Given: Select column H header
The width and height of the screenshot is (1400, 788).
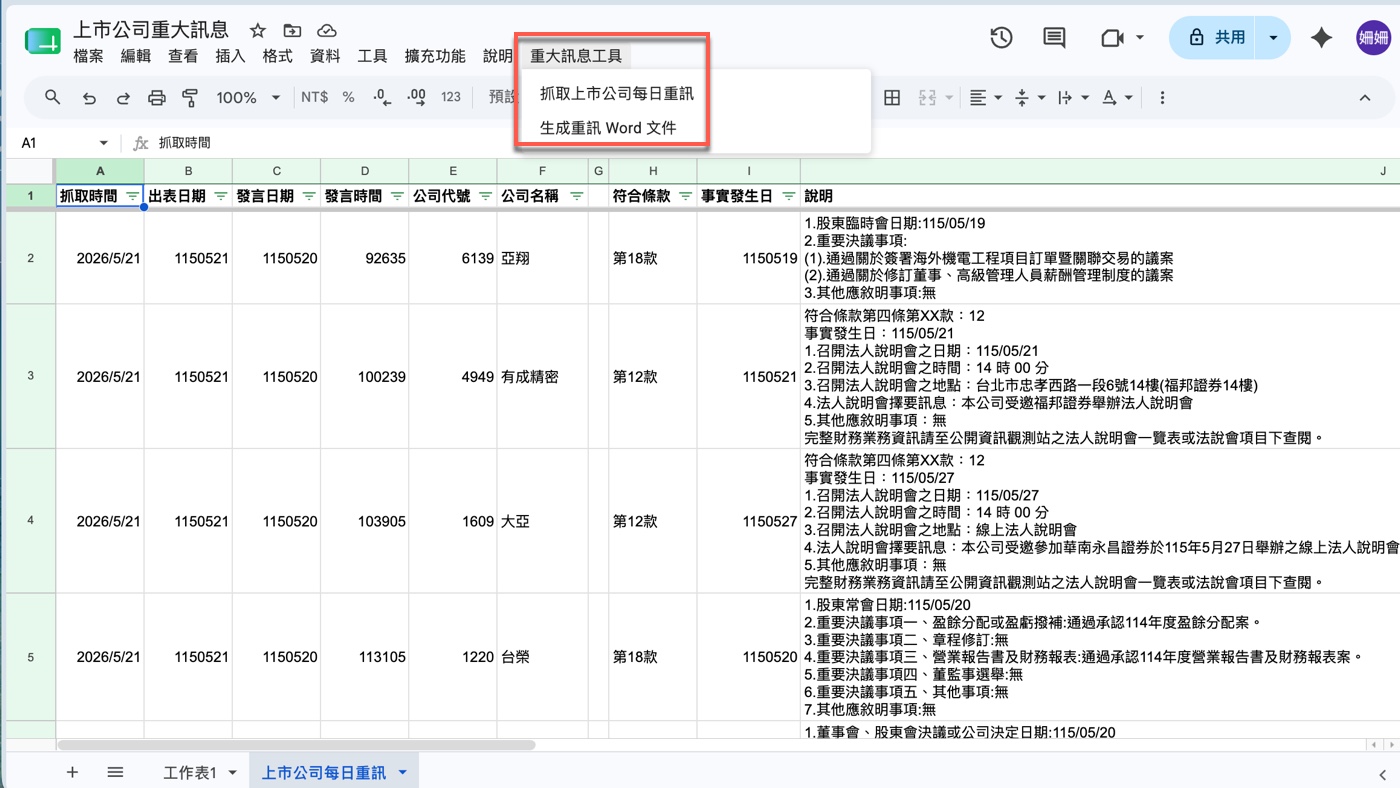Looking at the screenshot, I should click(652, 171).
